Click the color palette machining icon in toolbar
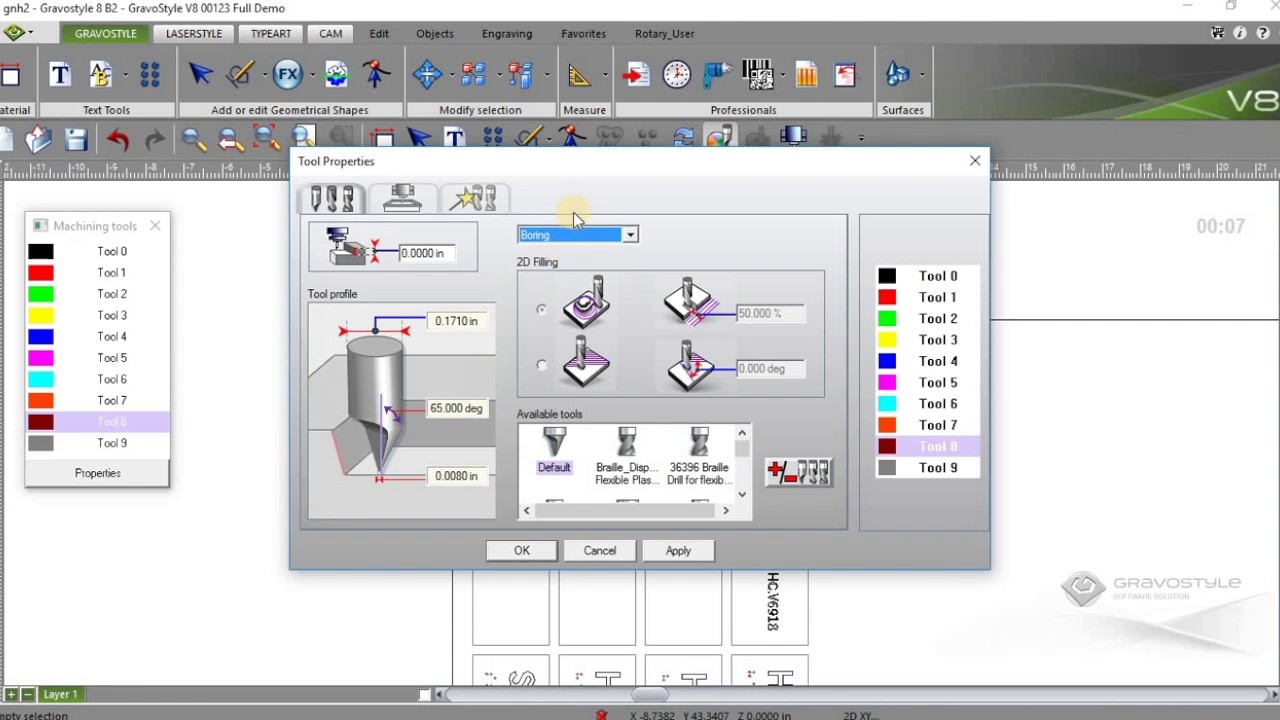This screenshot has width=1280, height=720. click(x=719, y=138)
